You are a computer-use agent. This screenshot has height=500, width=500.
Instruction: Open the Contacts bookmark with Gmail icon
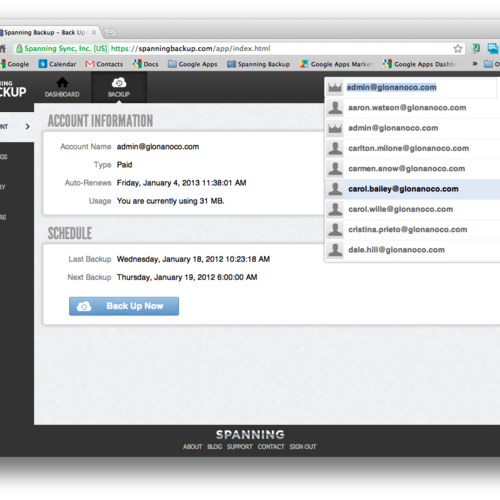(x=104, y=64)
